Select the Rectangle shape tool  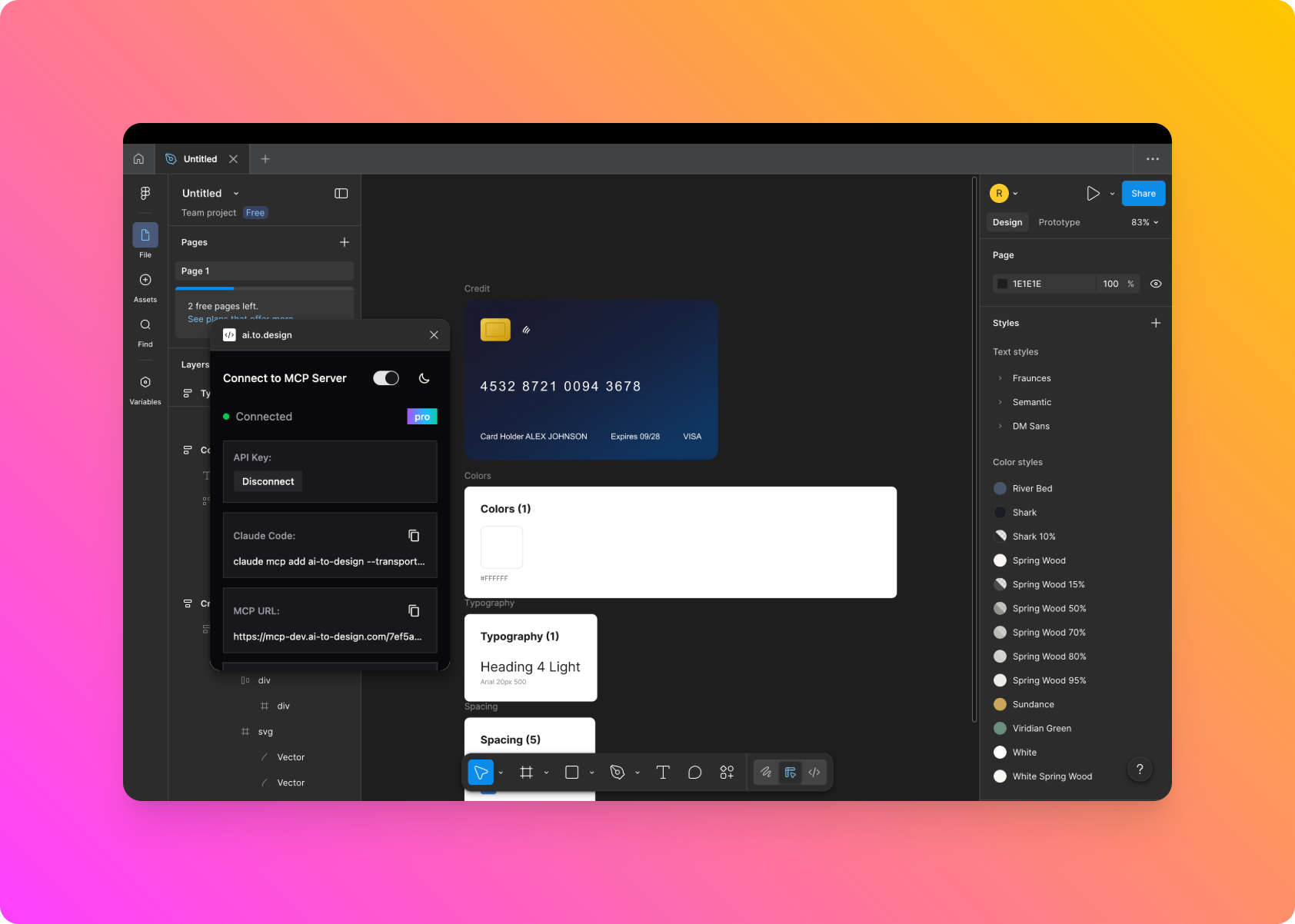coord(571,773)
